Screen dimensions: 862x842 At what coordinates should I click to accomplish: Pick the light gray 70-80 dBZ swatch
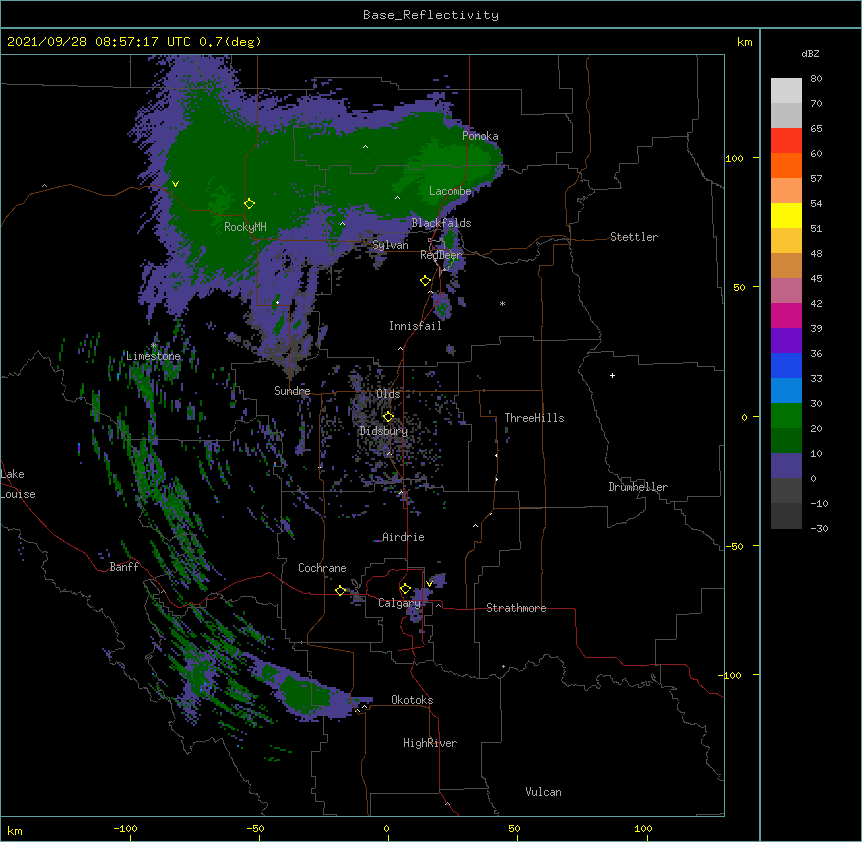click(786, 91)
